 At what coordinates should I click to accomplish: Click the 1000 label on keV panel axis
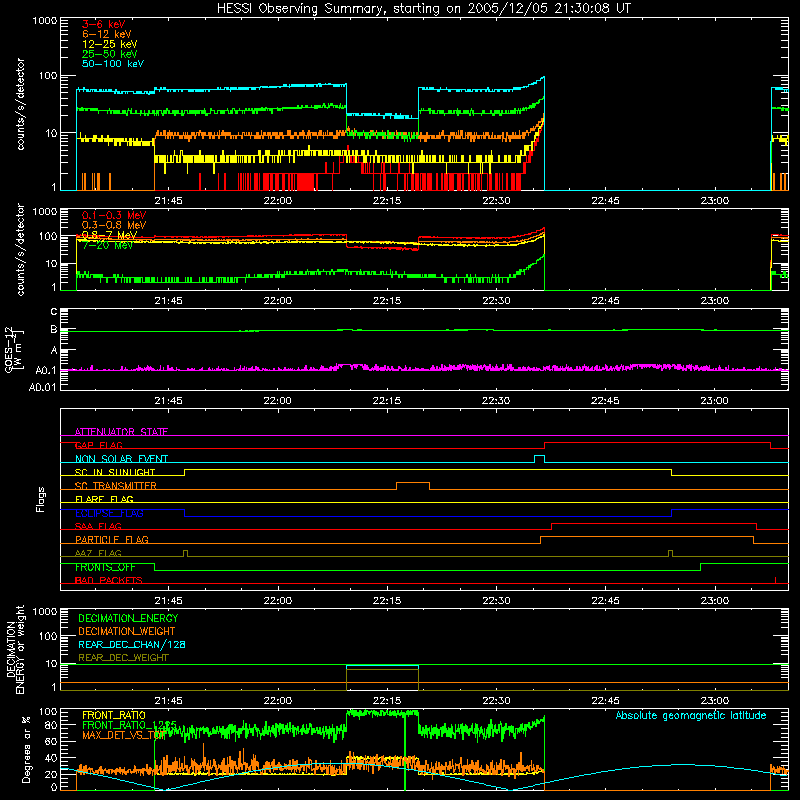coord(45,21)
